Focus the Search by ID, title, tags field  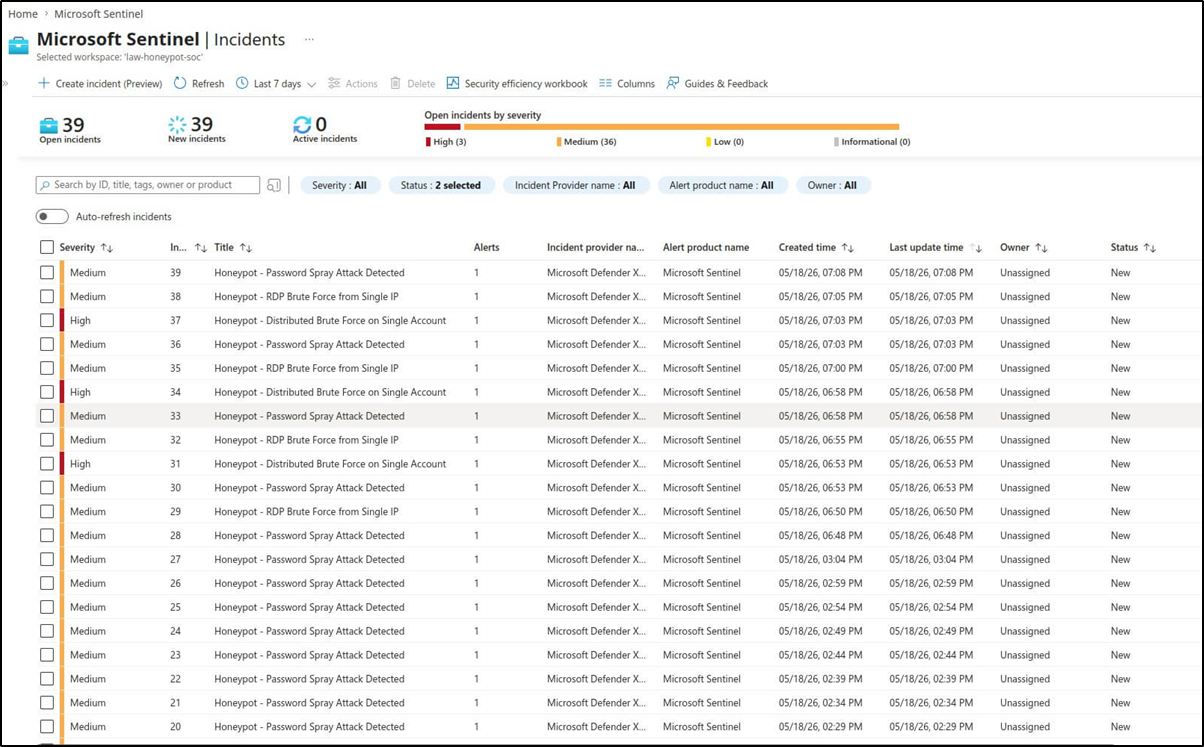point(148,185)
